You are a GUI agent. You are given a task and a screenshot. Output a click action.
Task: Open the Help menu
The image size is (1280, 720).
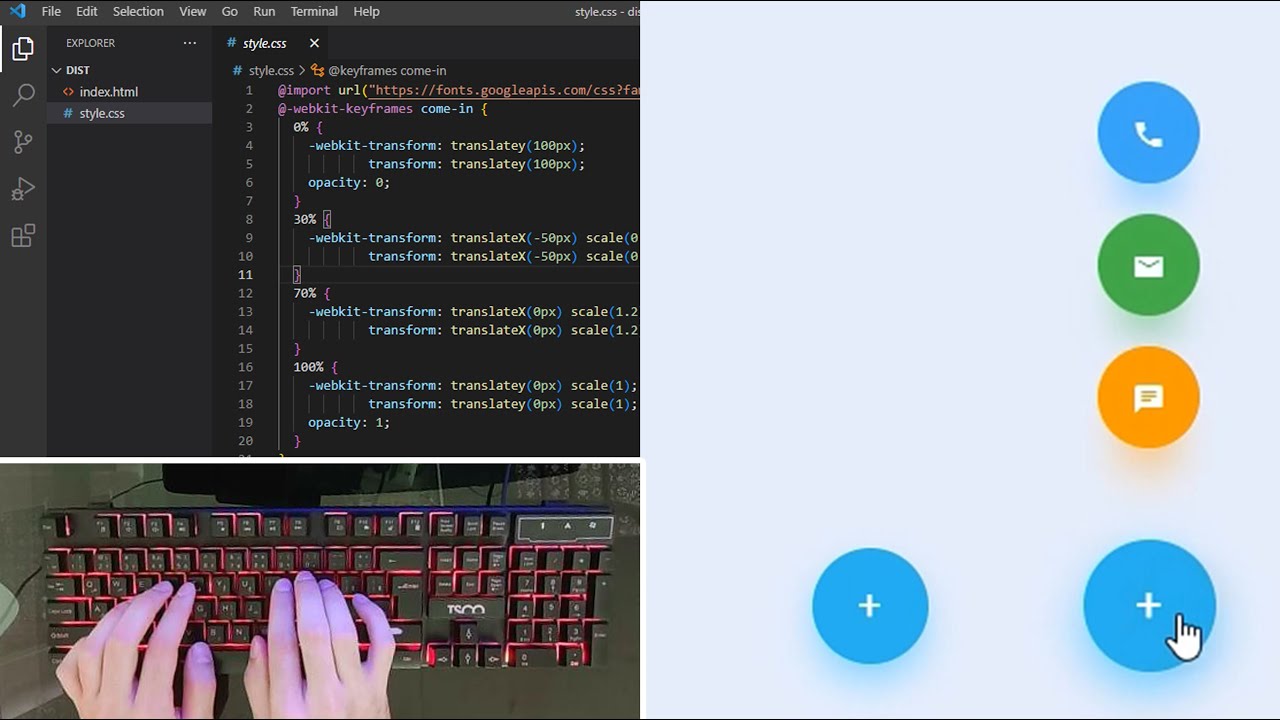click(367, 11)
